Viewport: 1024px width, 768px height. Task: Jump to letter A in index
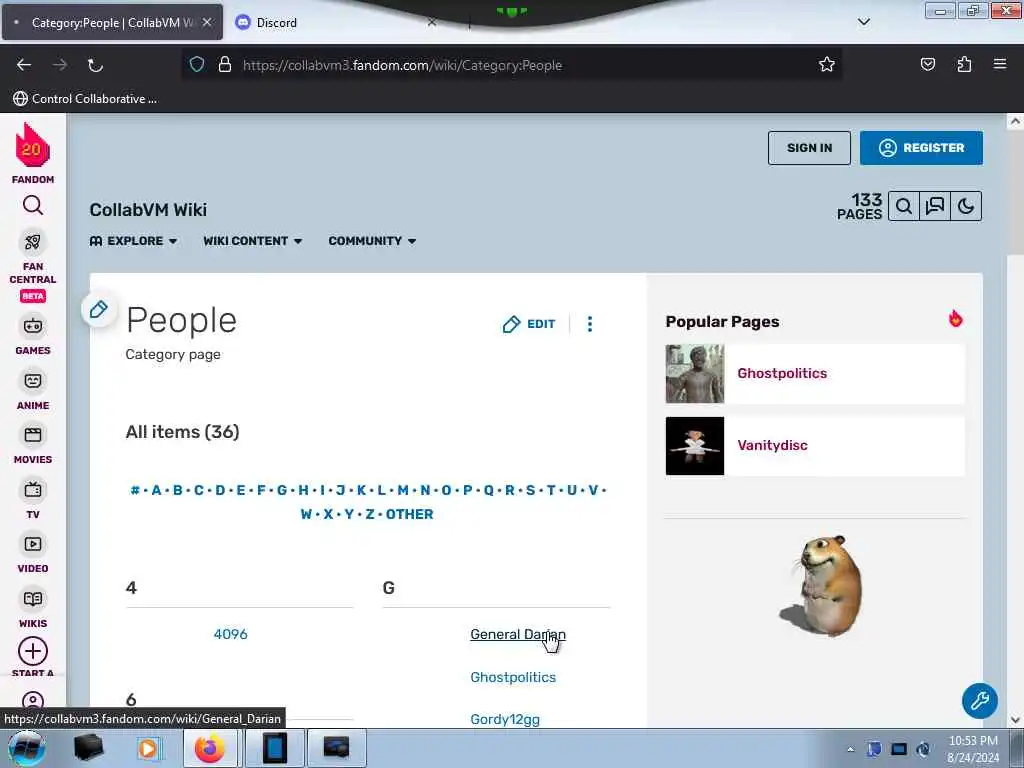point(156,490)
